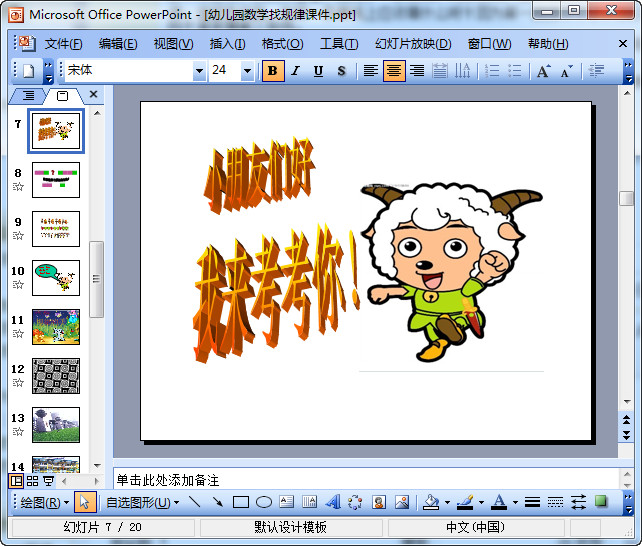Open the 编辑(E) menu
This screenshot has height=546, width=642.
click(x=118, y=44)
